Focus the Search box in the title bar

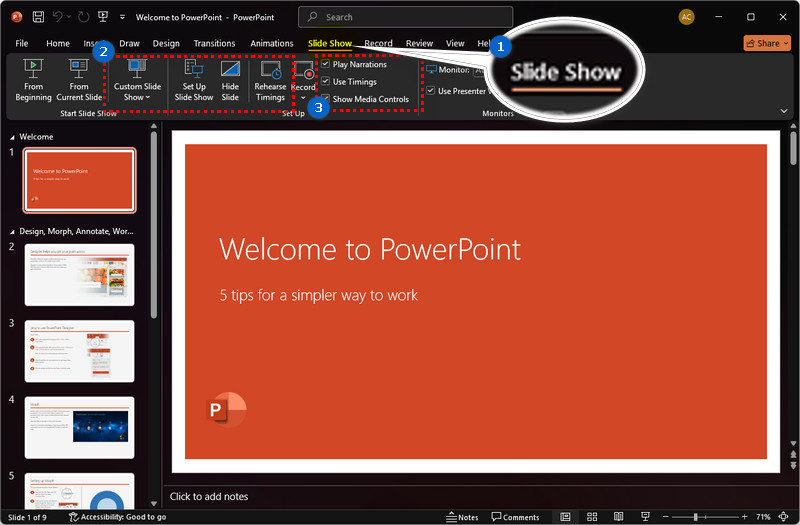(405, 17)
